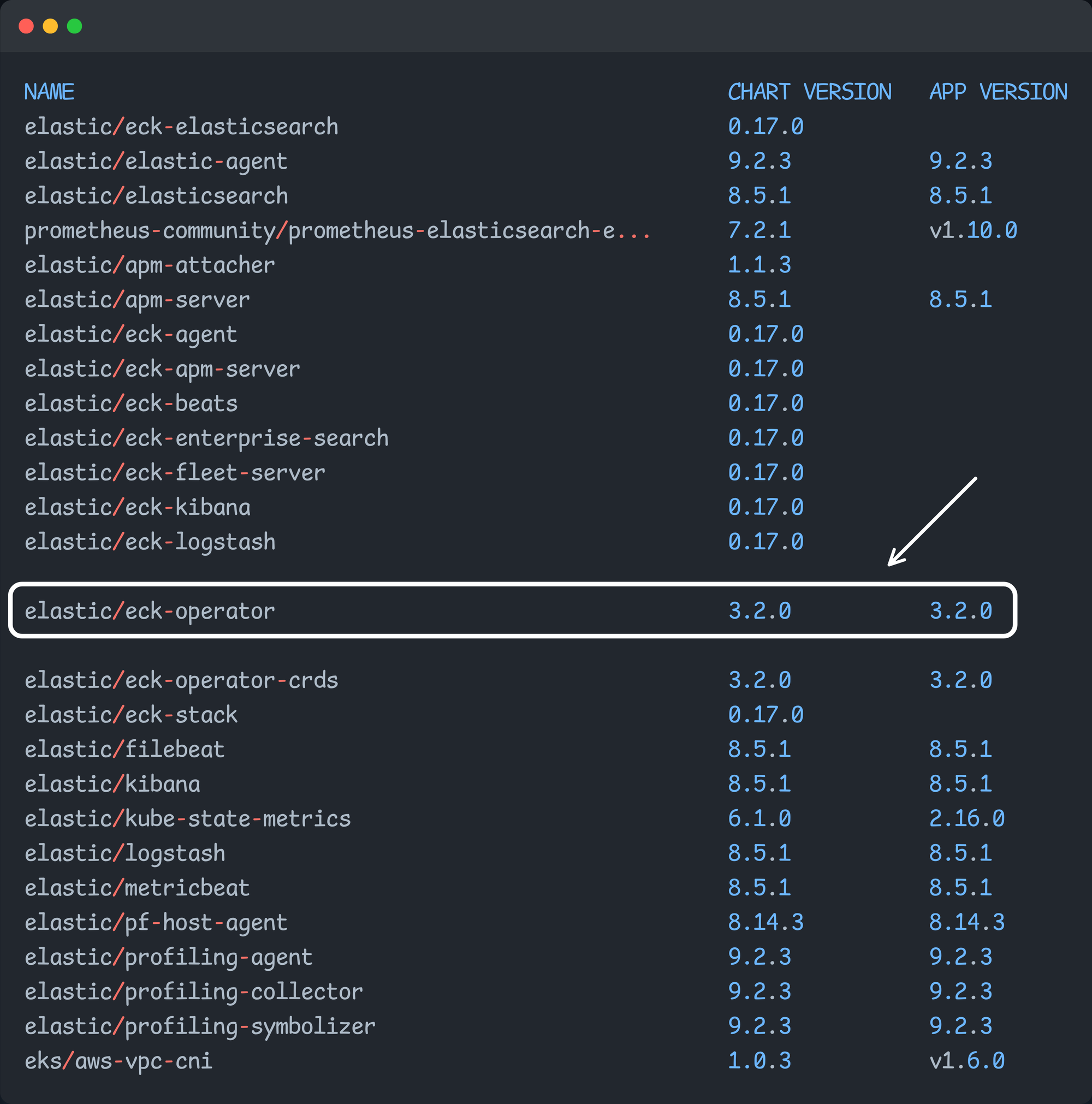Click the green maximize window button

pos(74,26)
